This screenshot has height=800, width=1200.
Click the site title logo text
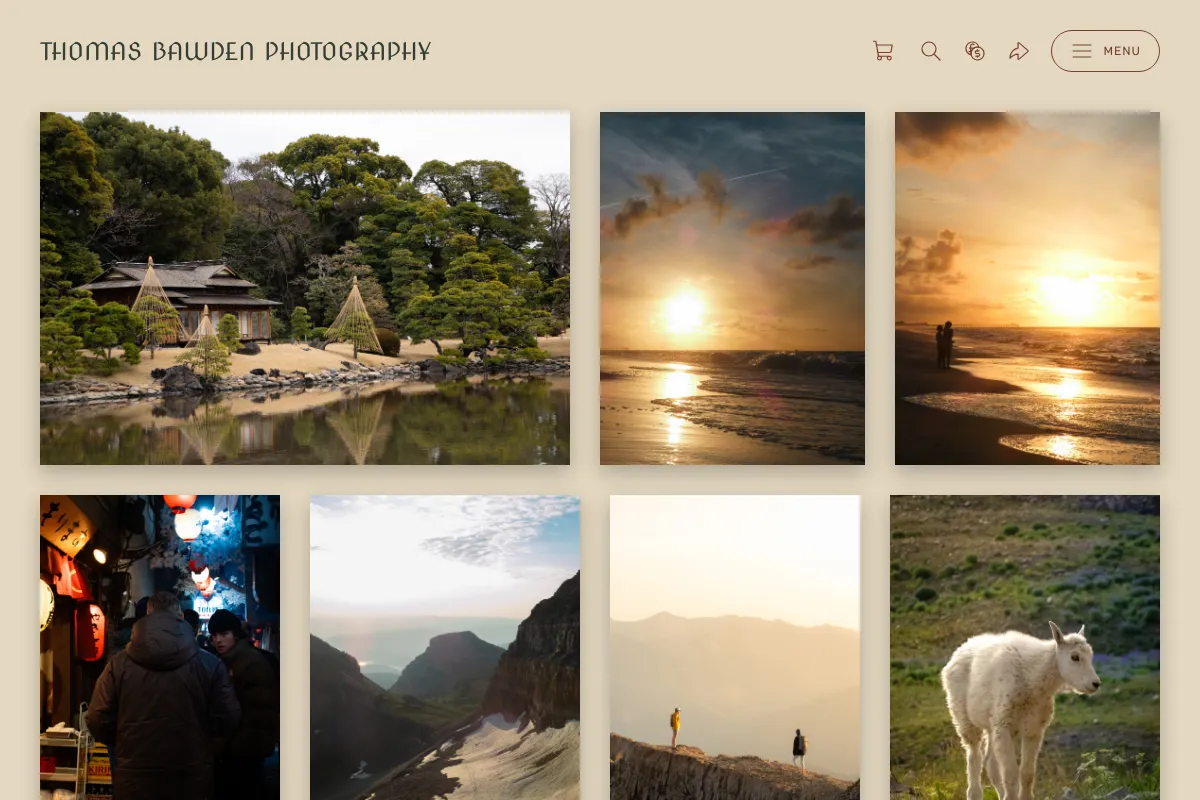[x=235, y=51]
